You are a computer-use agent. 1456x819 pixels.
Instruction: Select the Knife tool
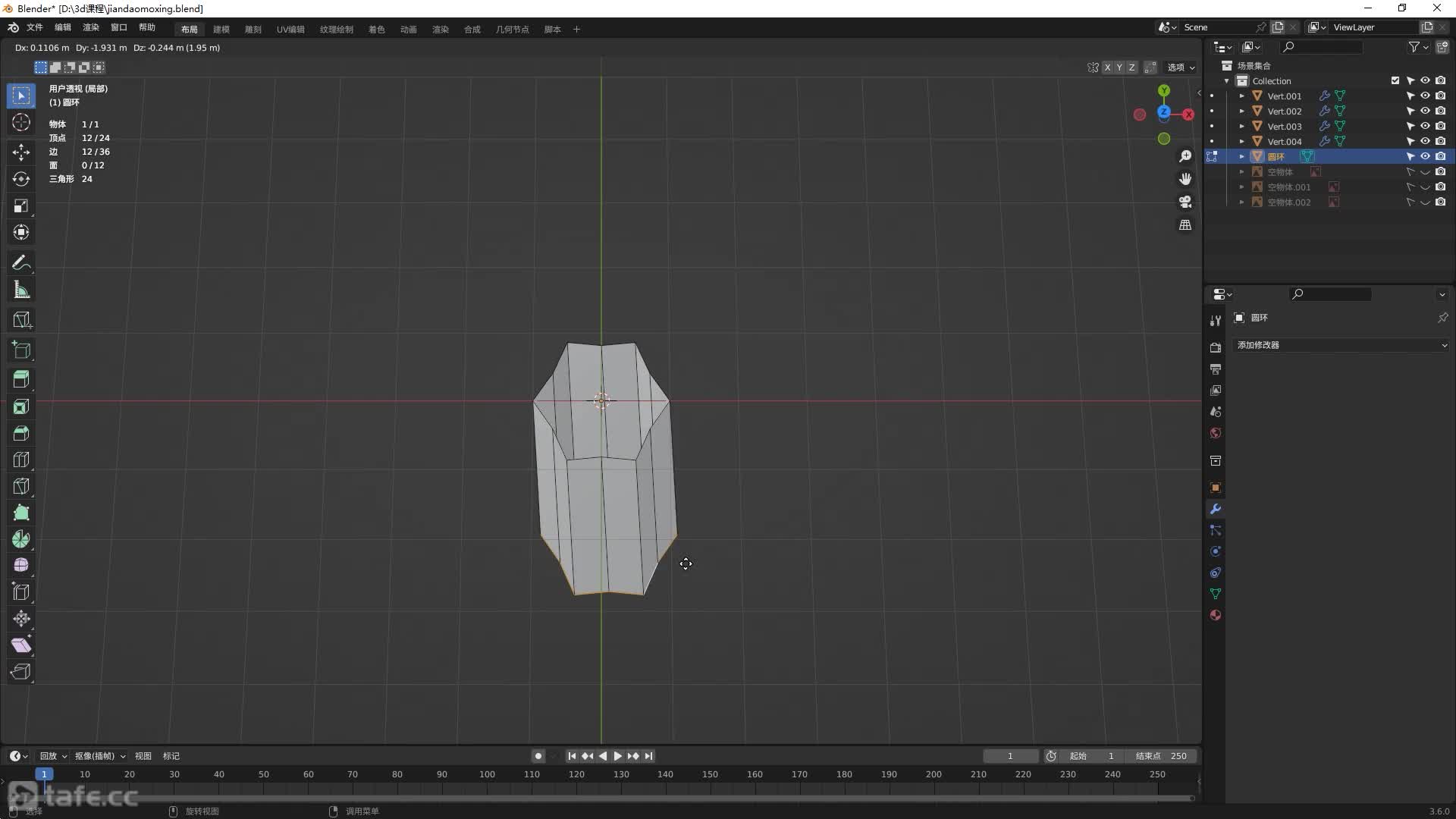21,486
